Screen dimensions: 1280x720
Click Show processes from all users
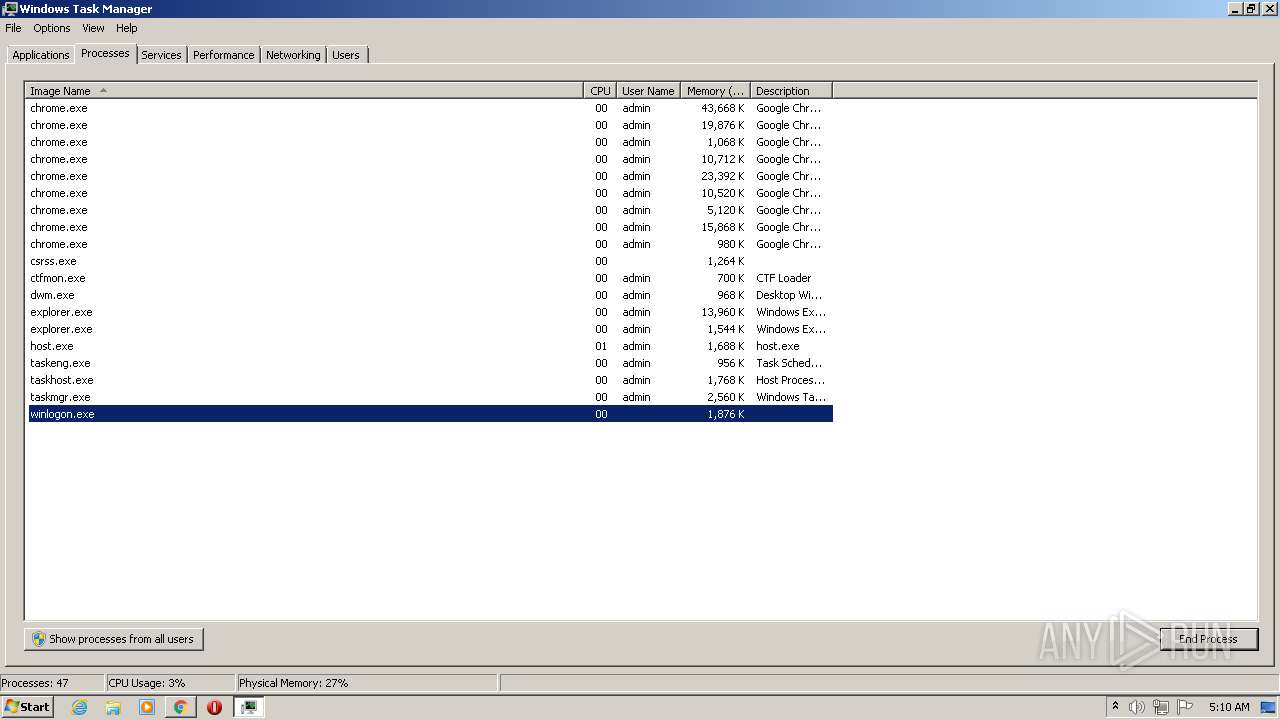[114, 639]
